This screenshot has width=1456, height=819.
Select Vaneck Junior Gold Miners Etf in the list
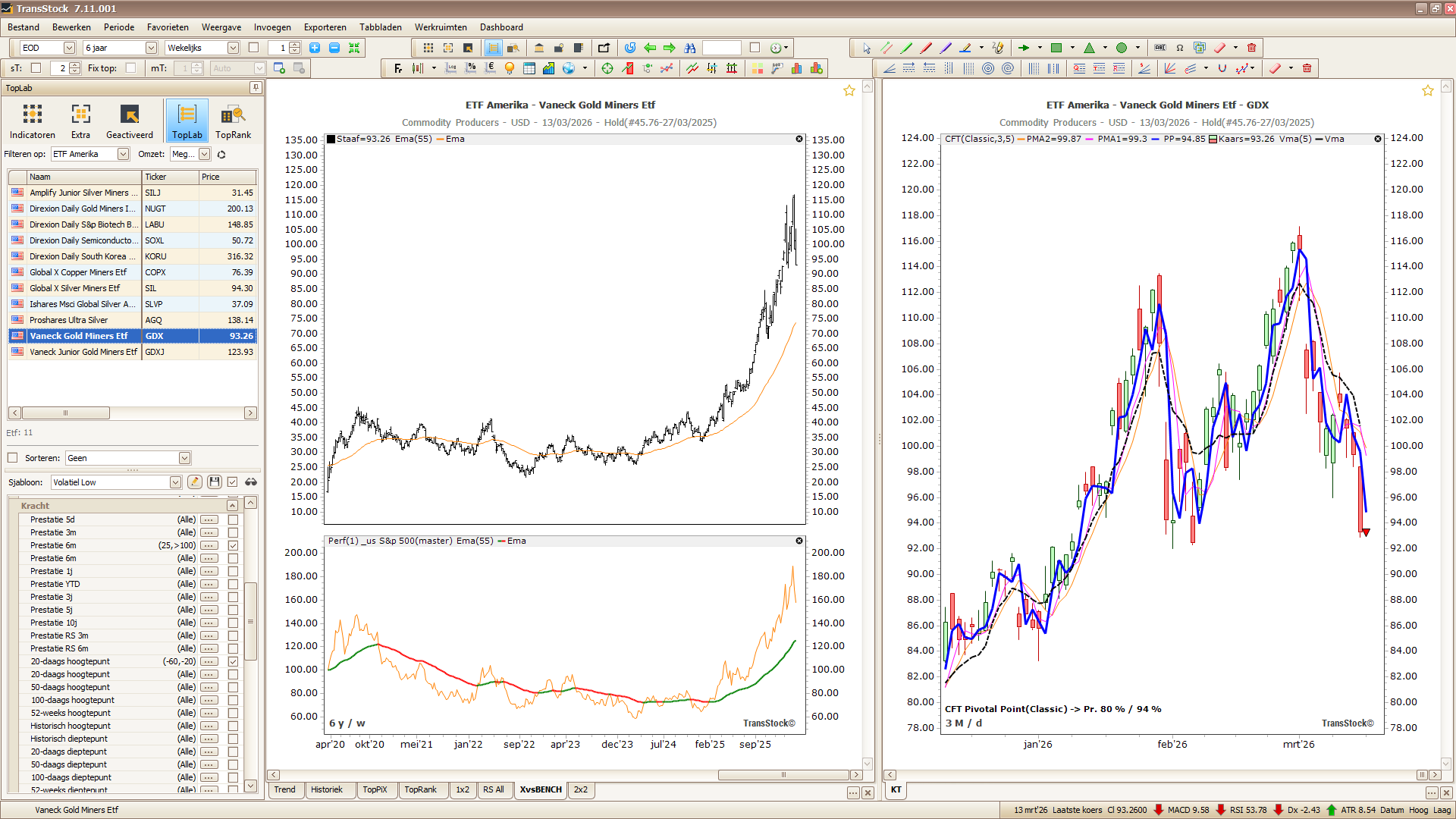(x=83, y=352)
